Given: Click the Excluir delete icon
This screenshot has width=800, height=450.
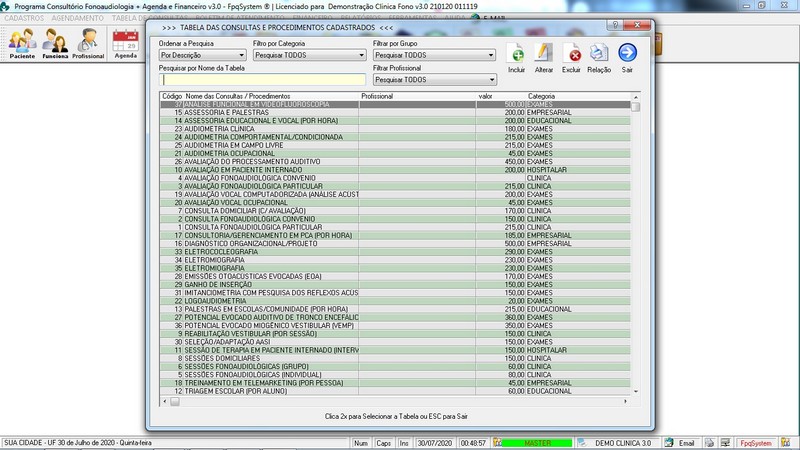Looking at the screenshot, I should [571, 53].
